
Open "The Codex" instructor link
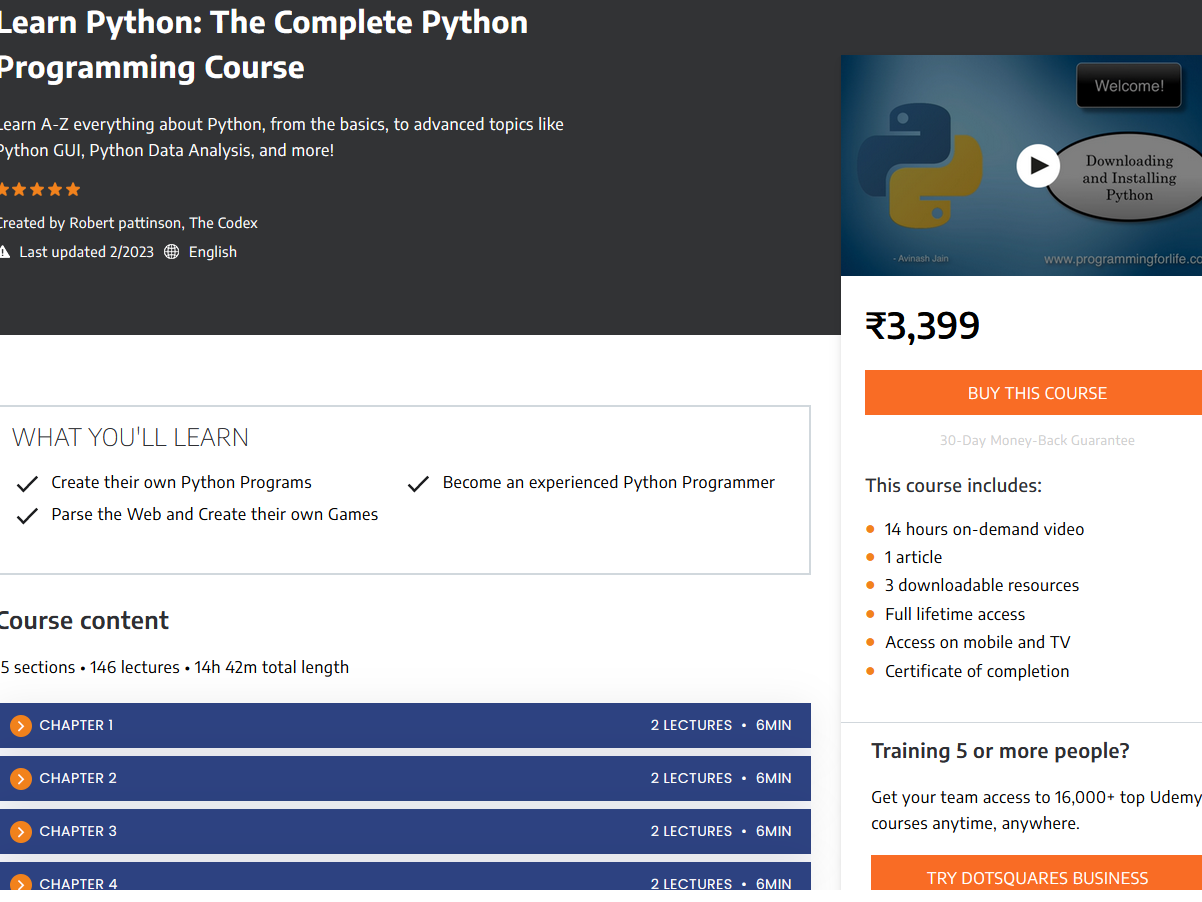[223, 222]
